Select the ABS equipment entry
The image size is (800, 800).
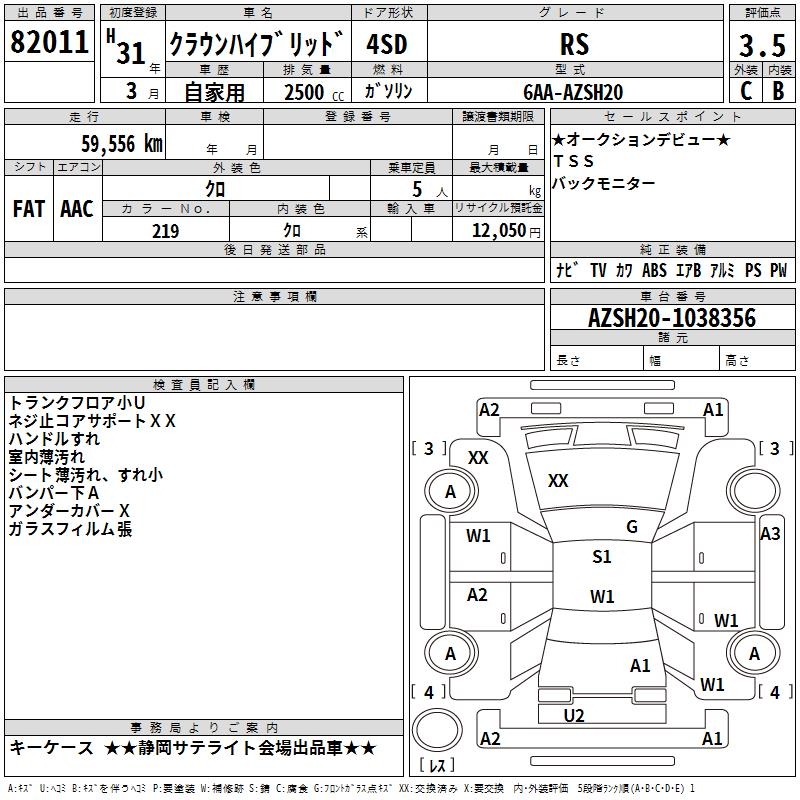click(x=654, y=270)
